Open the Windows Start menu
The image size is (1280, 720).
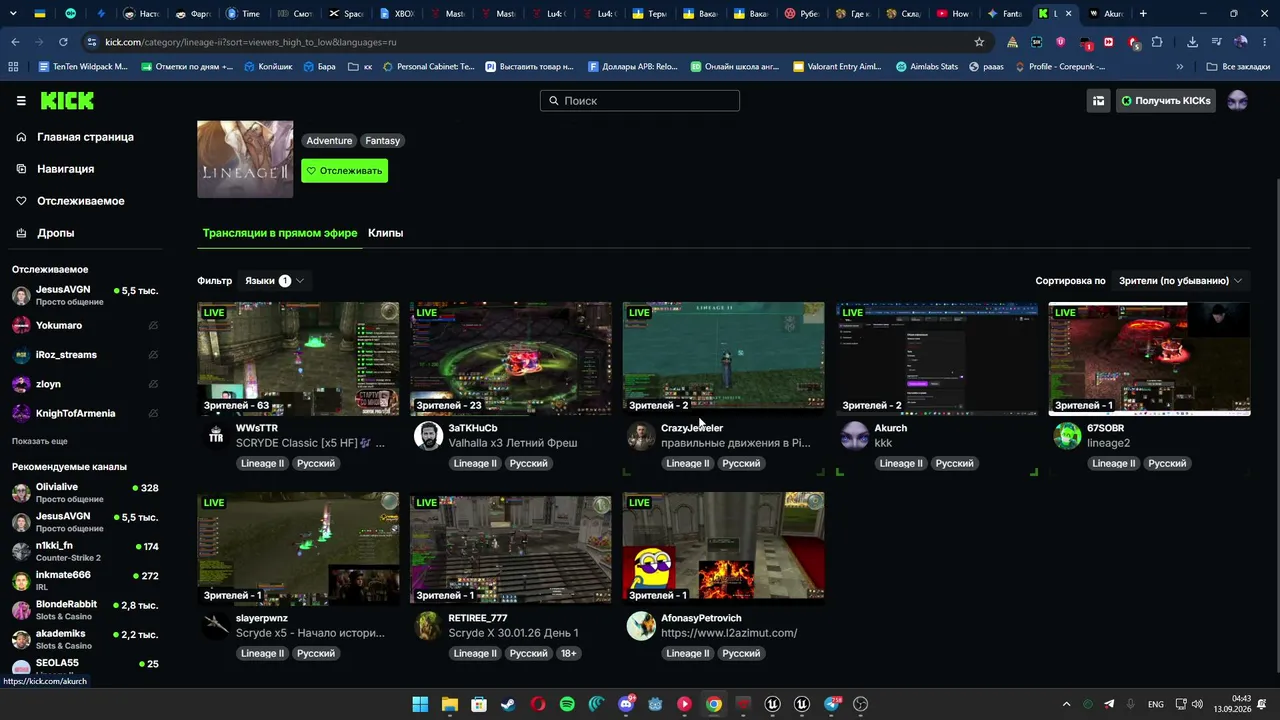420,704
